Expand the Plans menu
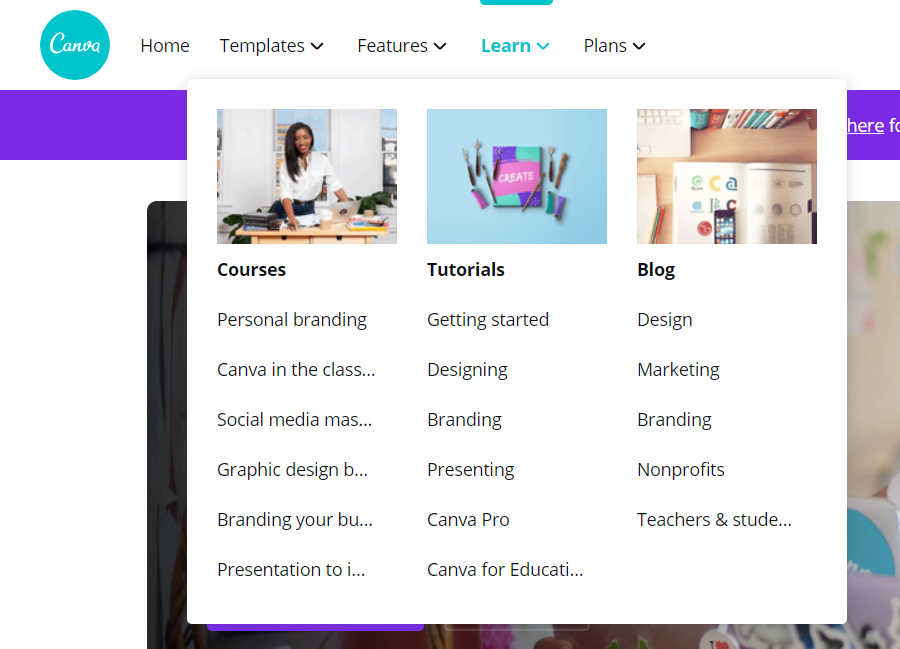 click(x=614, y=45)
